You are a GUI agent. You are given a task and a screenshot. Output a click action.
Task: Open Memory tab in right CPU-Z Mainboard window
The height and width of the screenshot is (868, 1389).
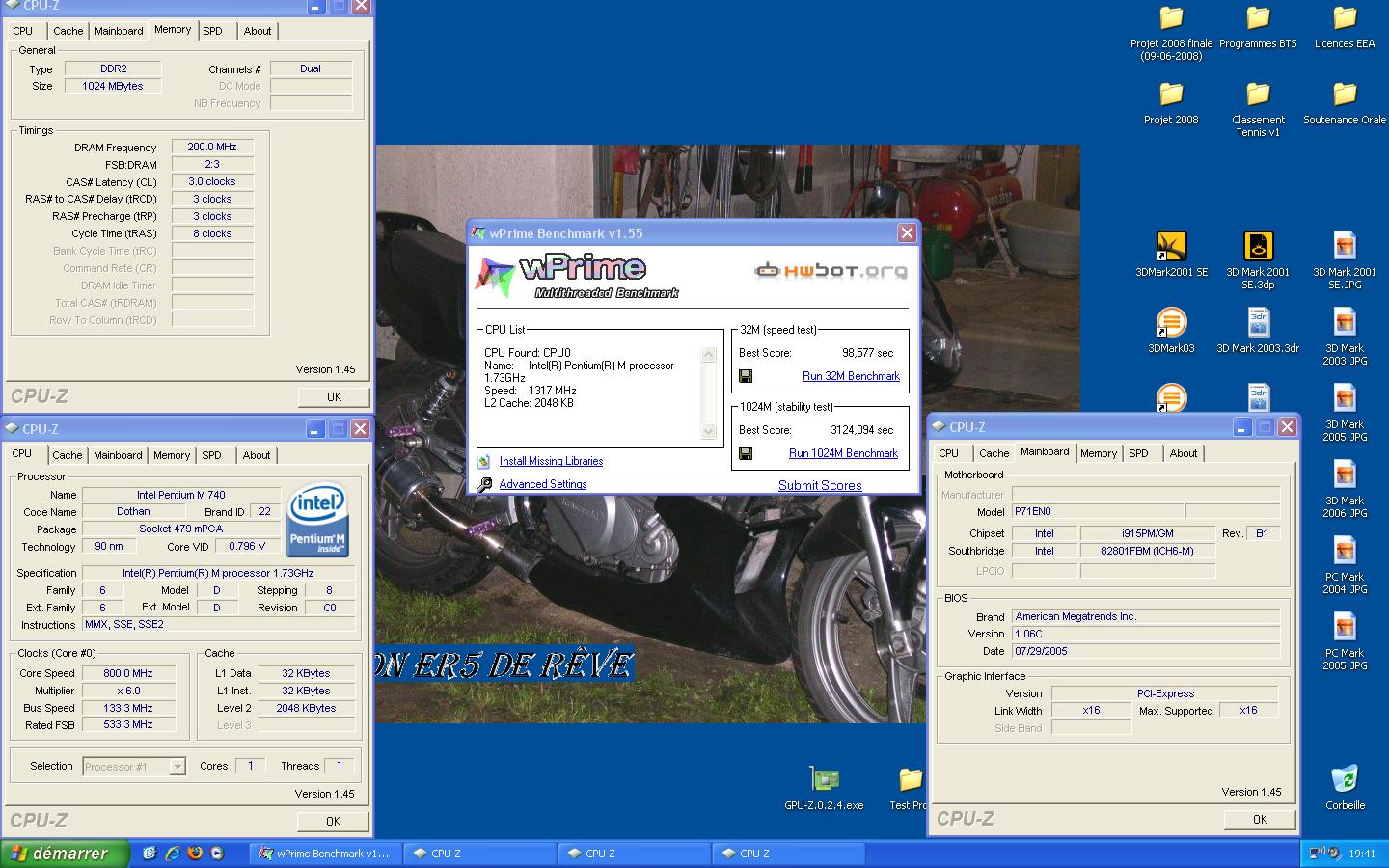point(1099,453)
